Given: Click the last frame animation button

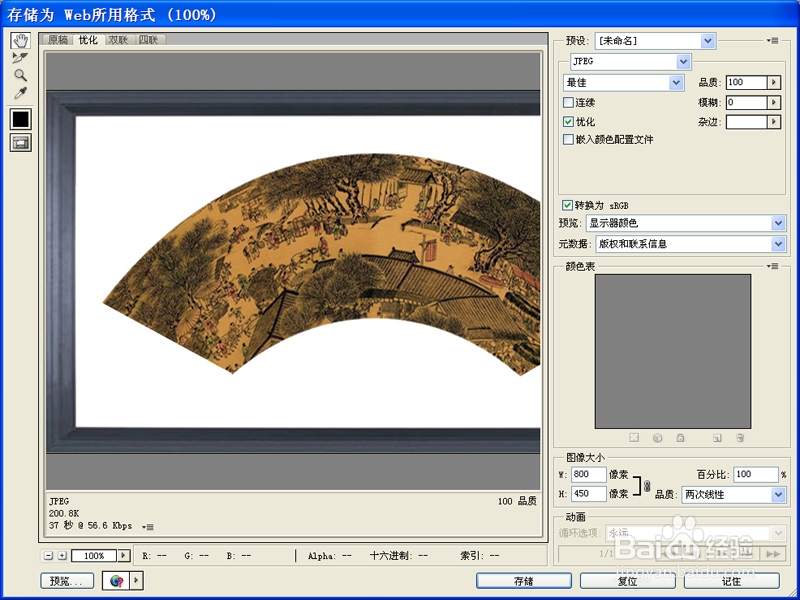Looking at the screenshot, I should point(773,554).
